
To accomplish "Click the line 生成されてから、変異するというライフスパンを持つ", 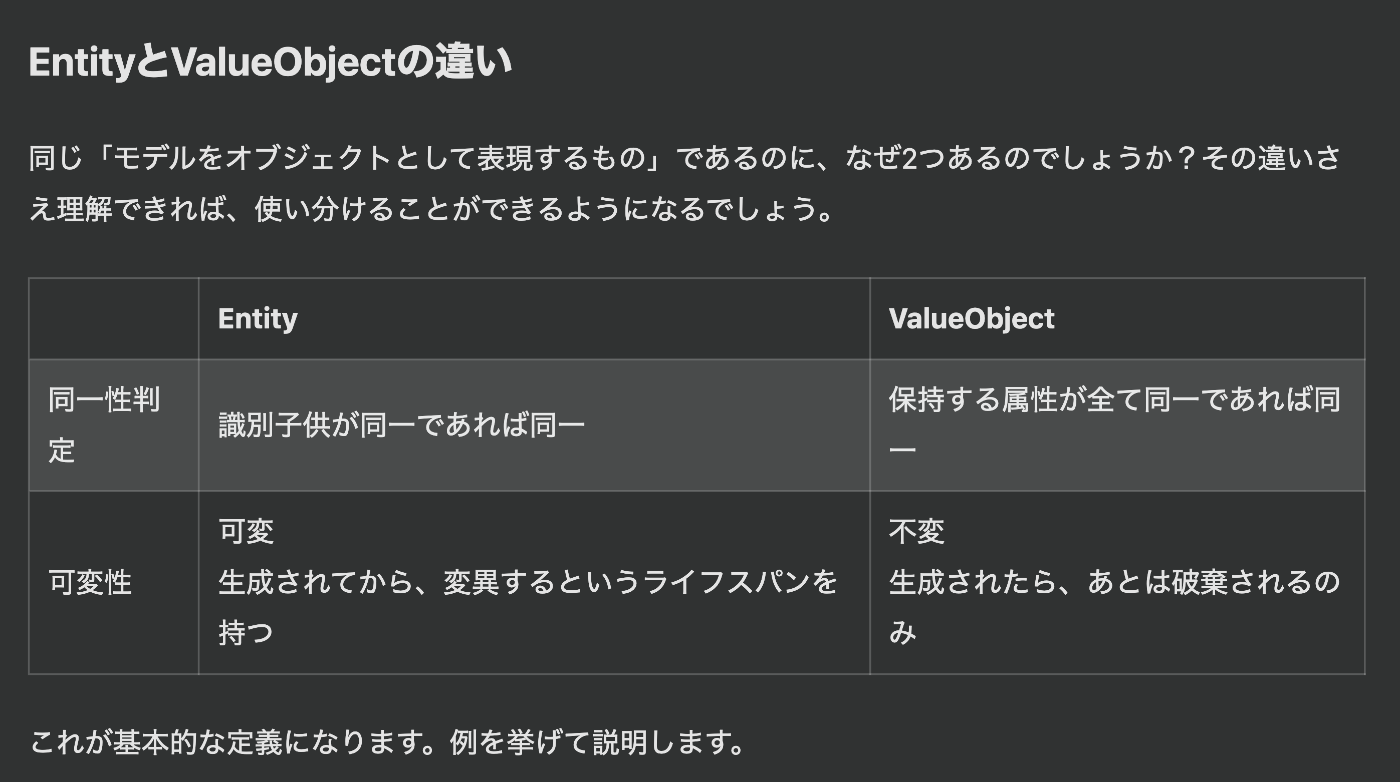I will pyautogui.click(x=528, y=607).
